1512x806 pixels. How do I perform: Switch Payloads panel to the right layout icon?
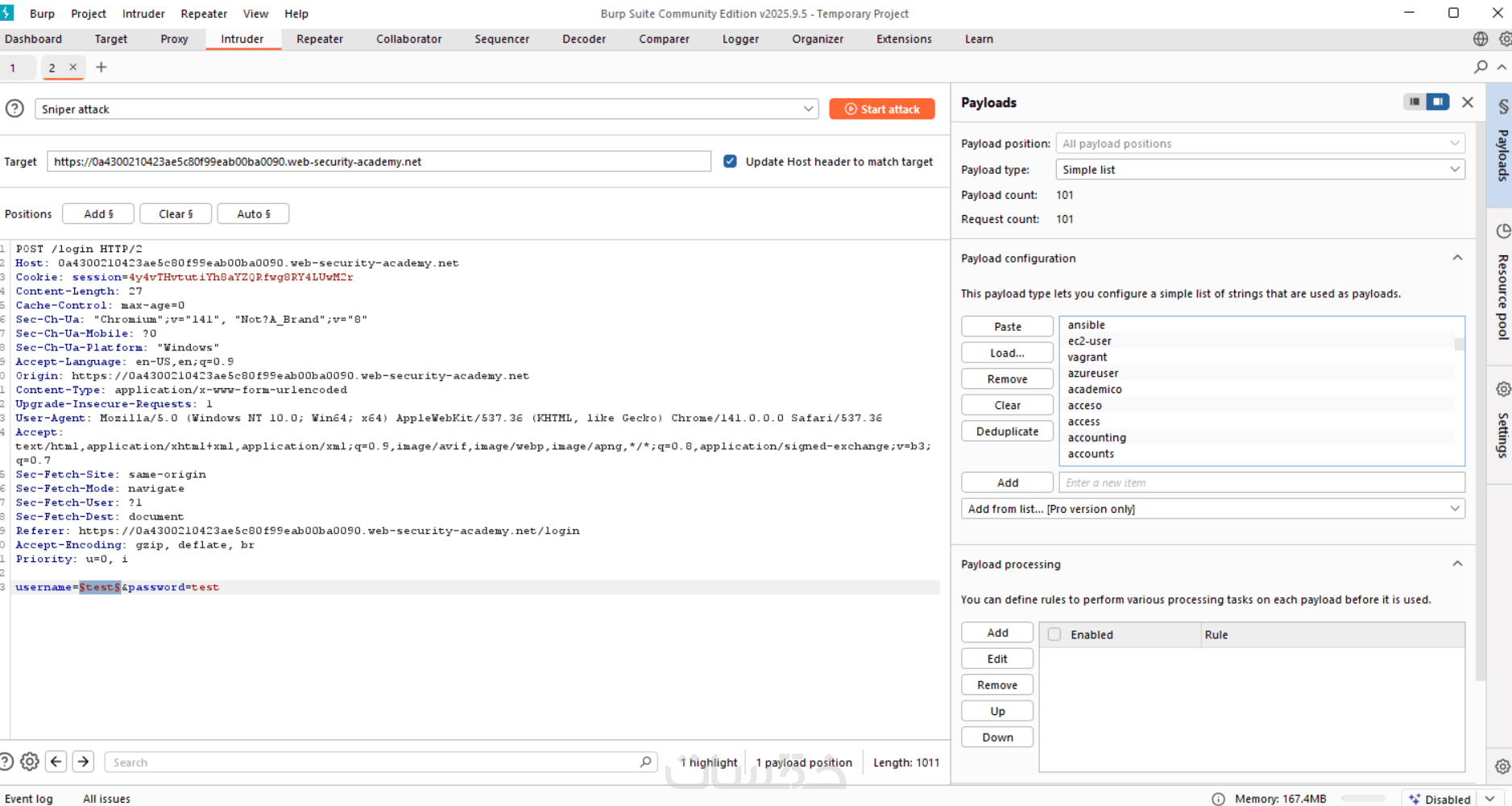[x=1438, y=101]
